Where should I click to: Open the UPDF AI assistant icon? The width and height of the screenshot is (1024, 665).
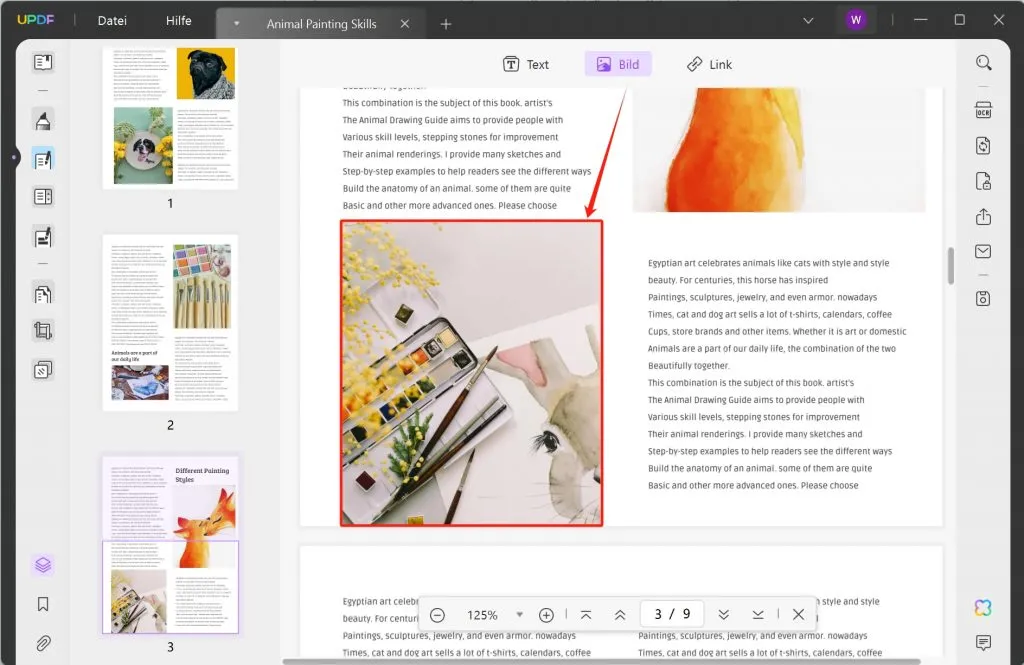[984, 608]
